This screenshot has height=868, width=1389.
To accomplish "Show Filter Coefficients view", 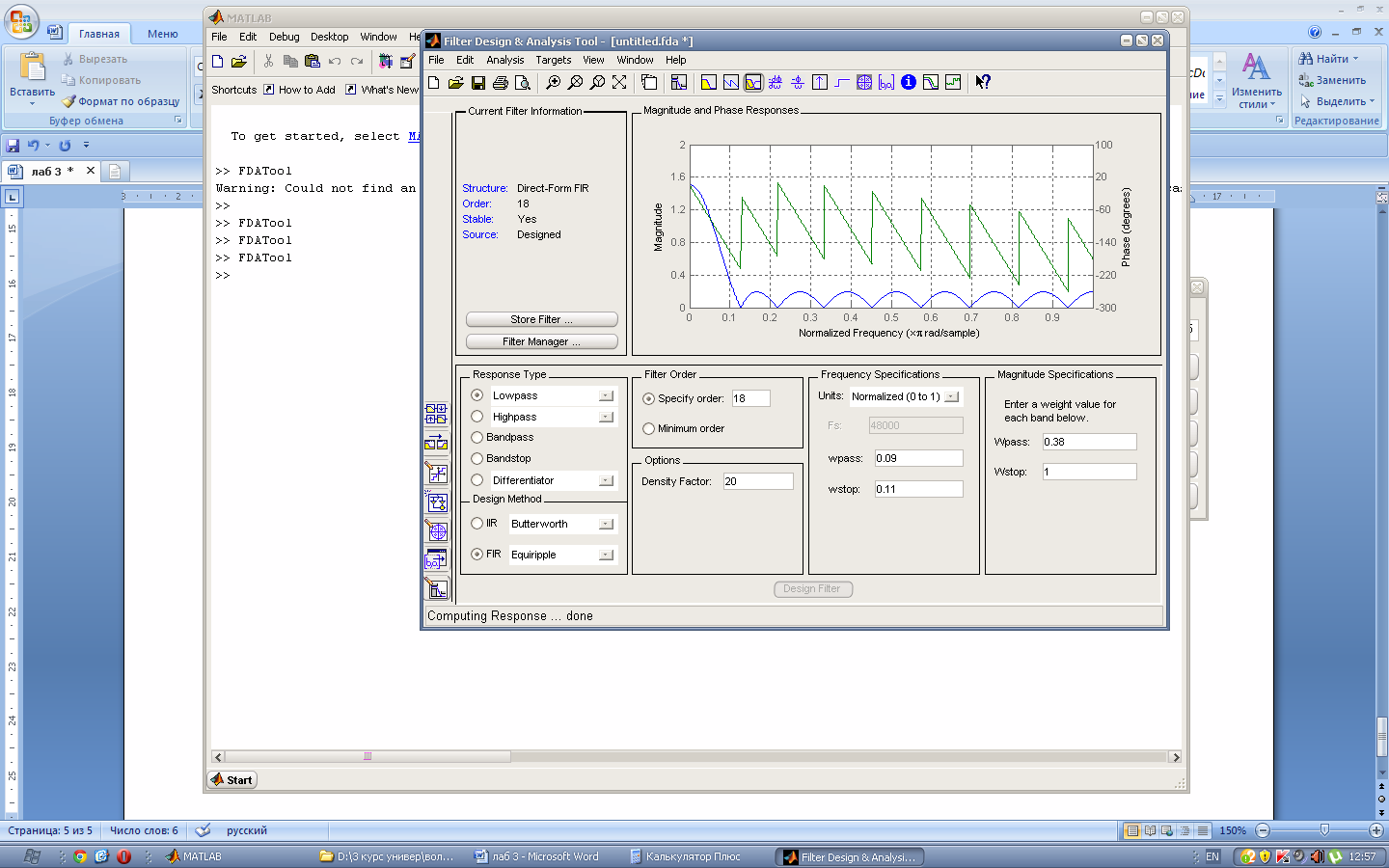I will tap(886, 83).
